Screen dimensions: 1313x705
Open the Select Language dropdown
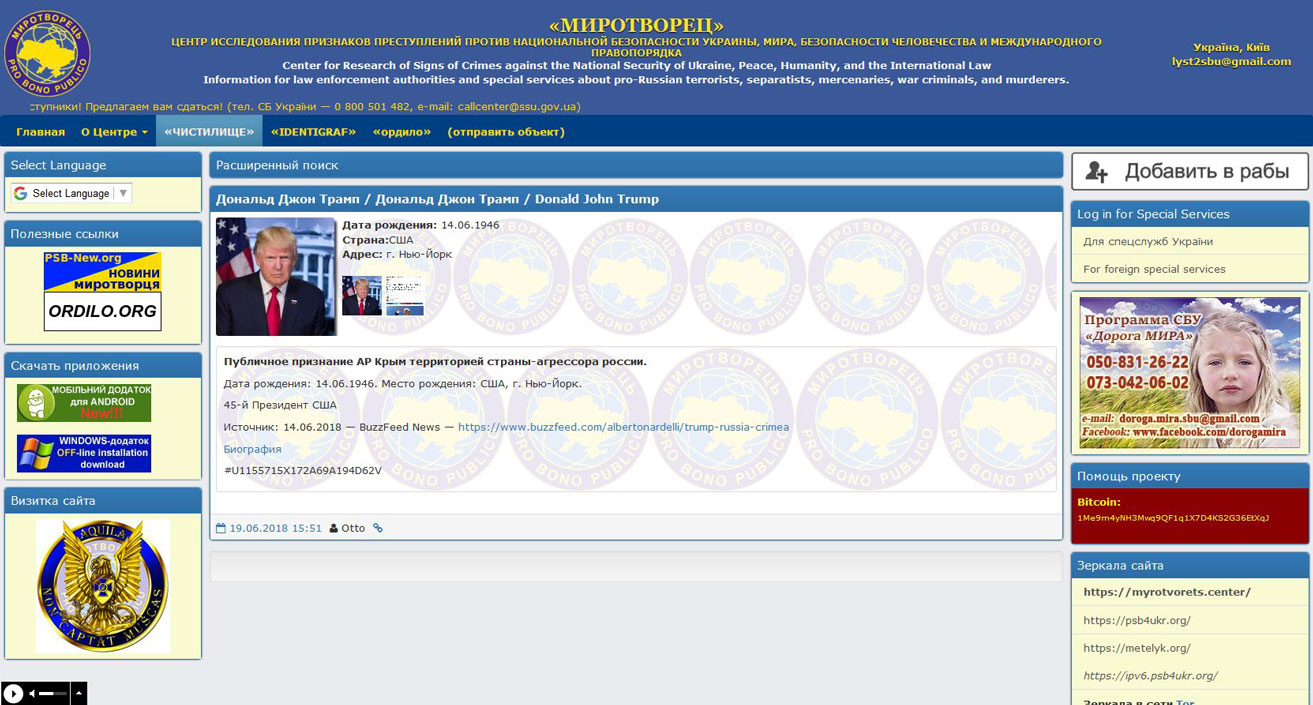click(71, 193)
